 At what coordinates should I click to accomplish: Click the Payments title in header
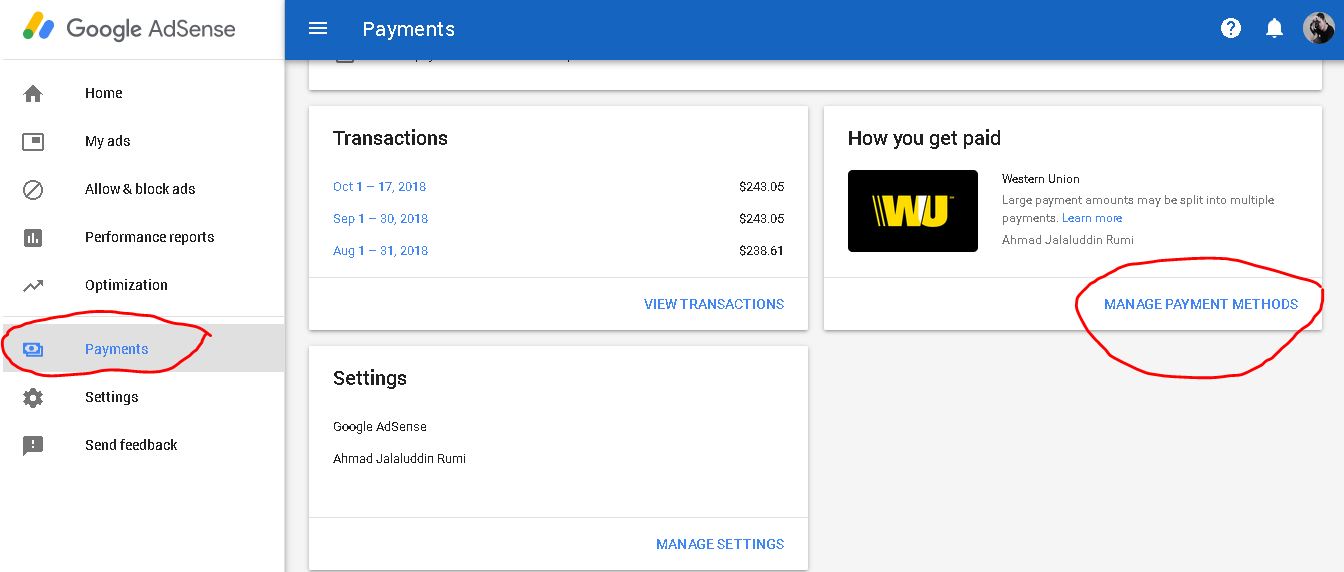click(408, 29)
